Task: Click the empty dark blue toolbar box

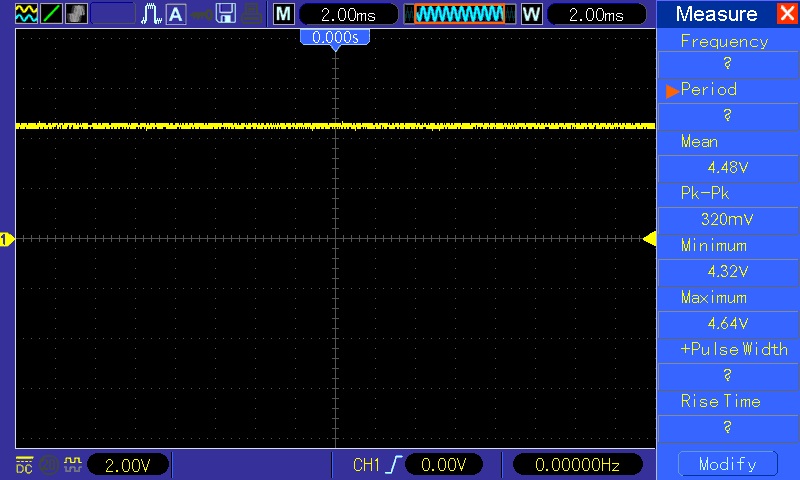Action: coord(113,14)
